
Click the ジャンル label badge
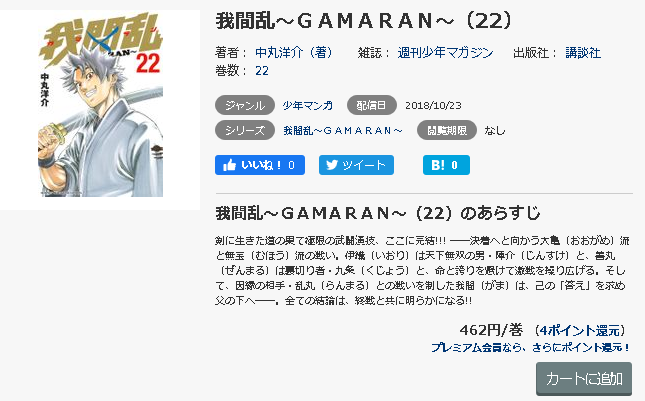[245, 105]
